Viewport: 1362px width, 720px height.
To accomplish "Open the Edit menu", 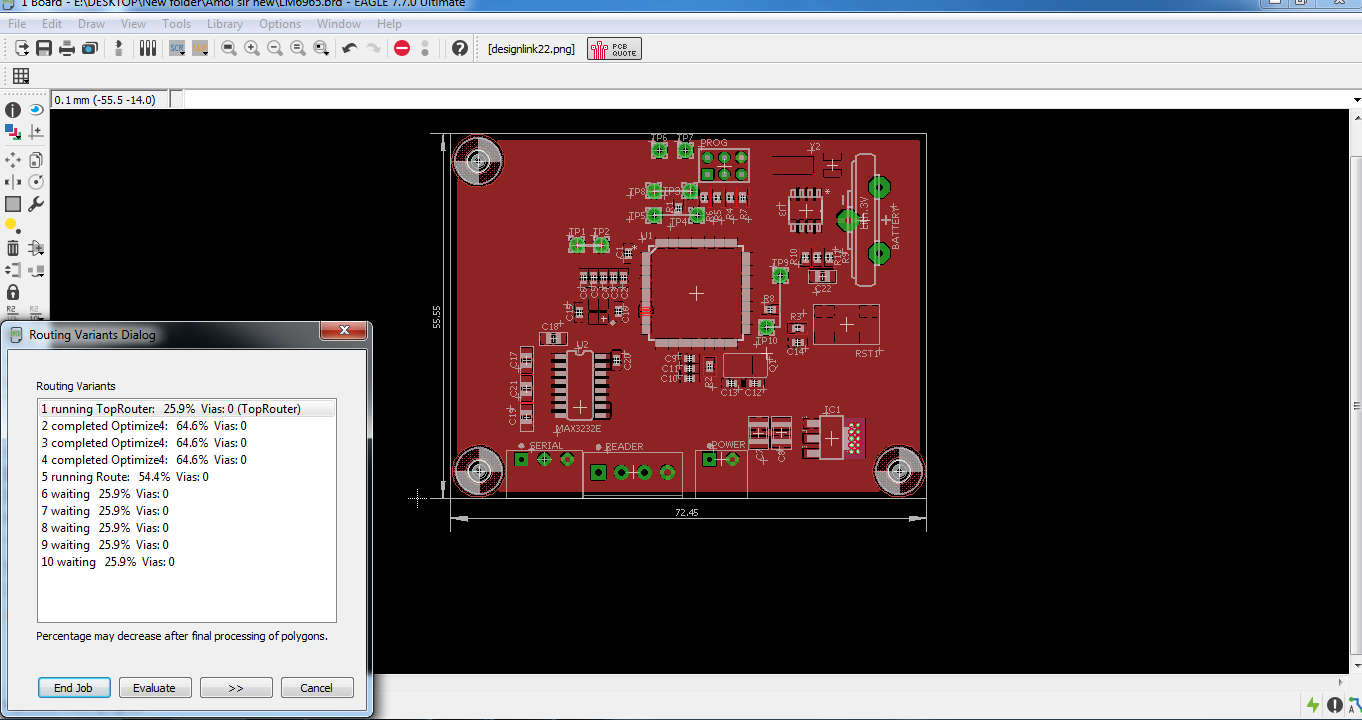I will (52, 24).
